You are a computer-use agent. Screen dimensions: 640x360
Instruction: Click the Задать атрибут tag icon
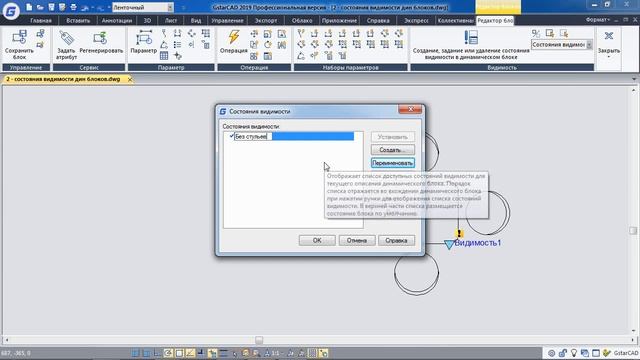pos(66,38)
